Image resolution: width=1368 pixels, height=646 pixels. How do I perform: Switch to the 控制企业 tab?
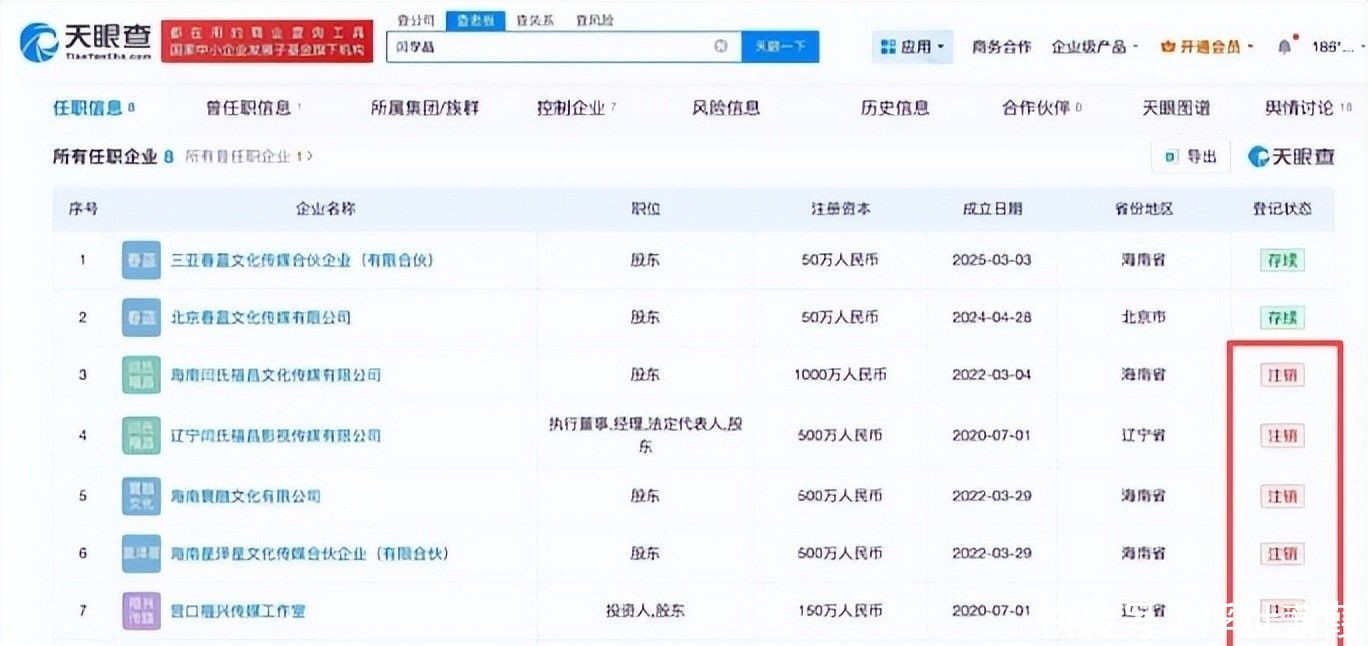pos(575,108)
